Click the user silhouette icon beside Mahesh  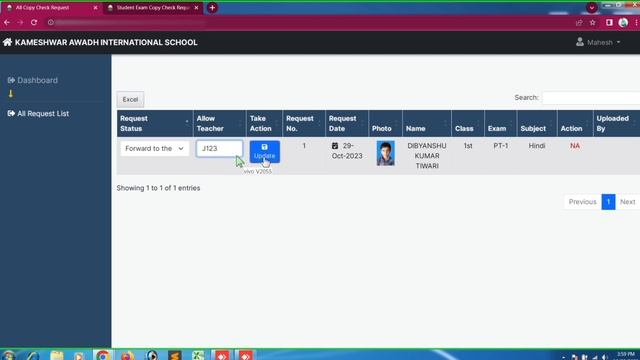[x=580, y=42]
